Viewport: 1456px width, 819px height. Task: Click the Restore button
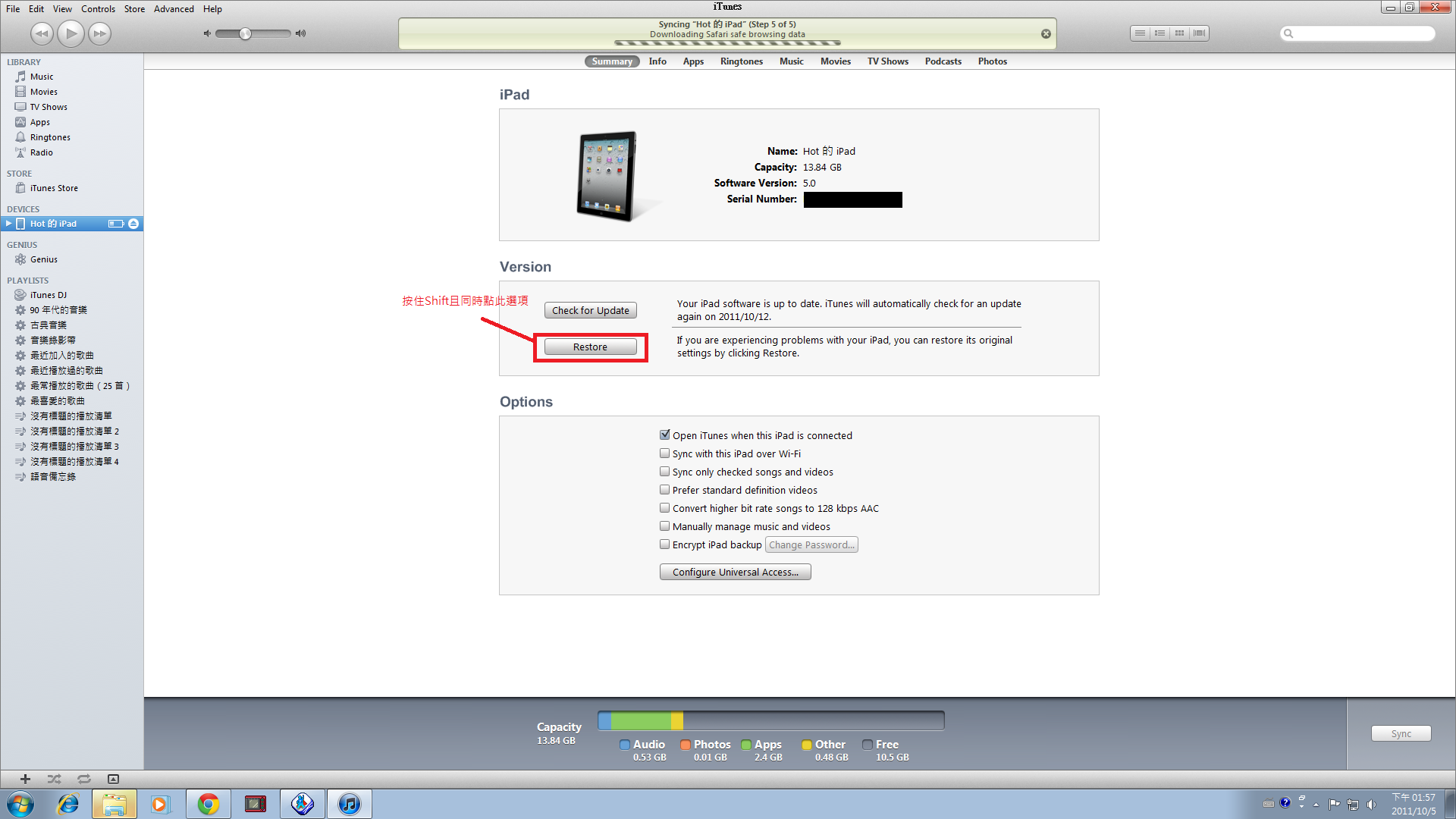pyautogui.click(x=591, y=347)
